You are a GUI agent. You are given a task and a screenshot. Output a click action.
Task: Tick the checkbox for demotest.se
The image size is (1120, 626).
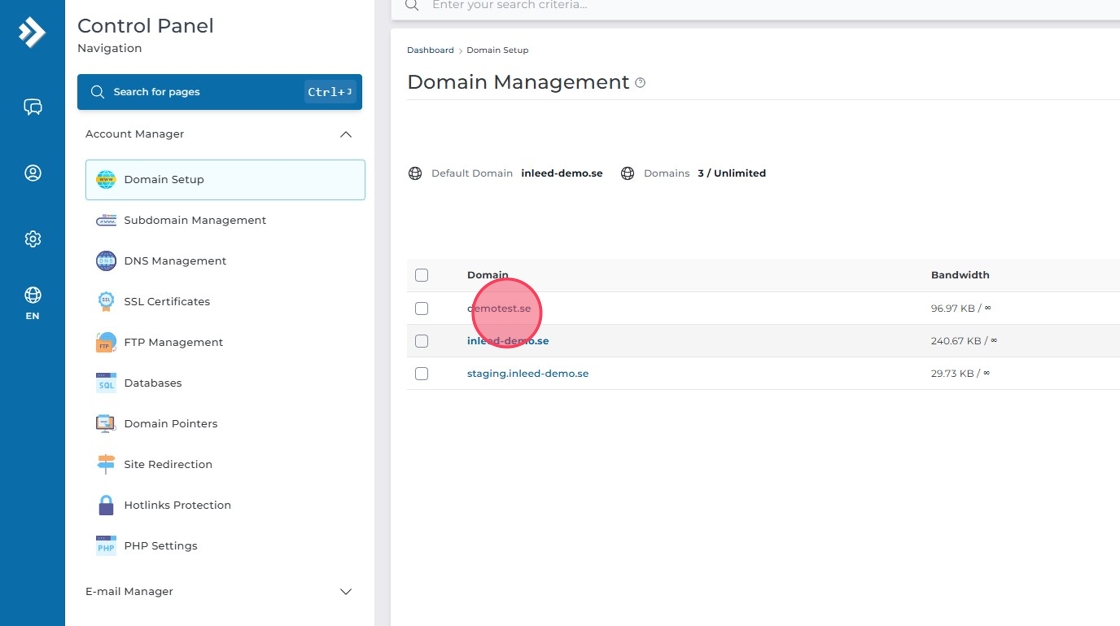(421, 308)
